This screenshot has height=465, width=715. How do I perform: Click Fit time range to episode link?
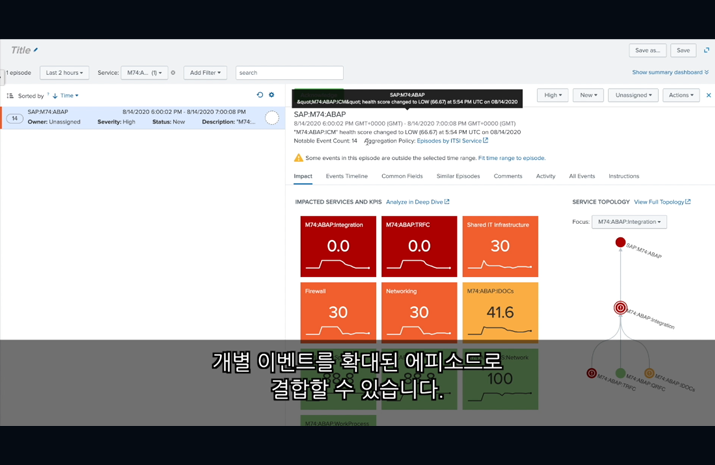tap(512, 158)
